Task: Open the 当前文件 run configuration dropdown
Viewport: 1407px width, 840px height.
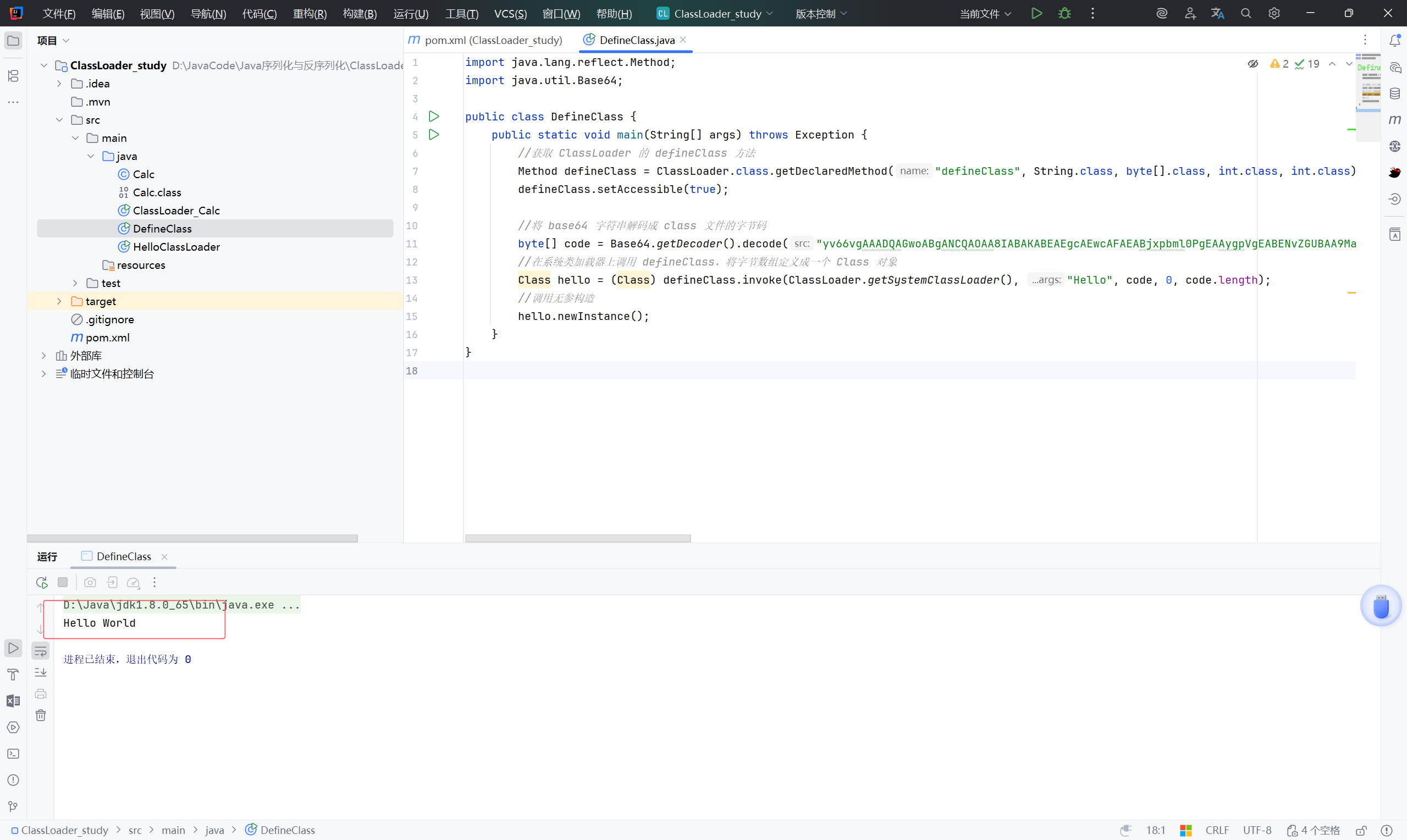Action: pos(985,14)
